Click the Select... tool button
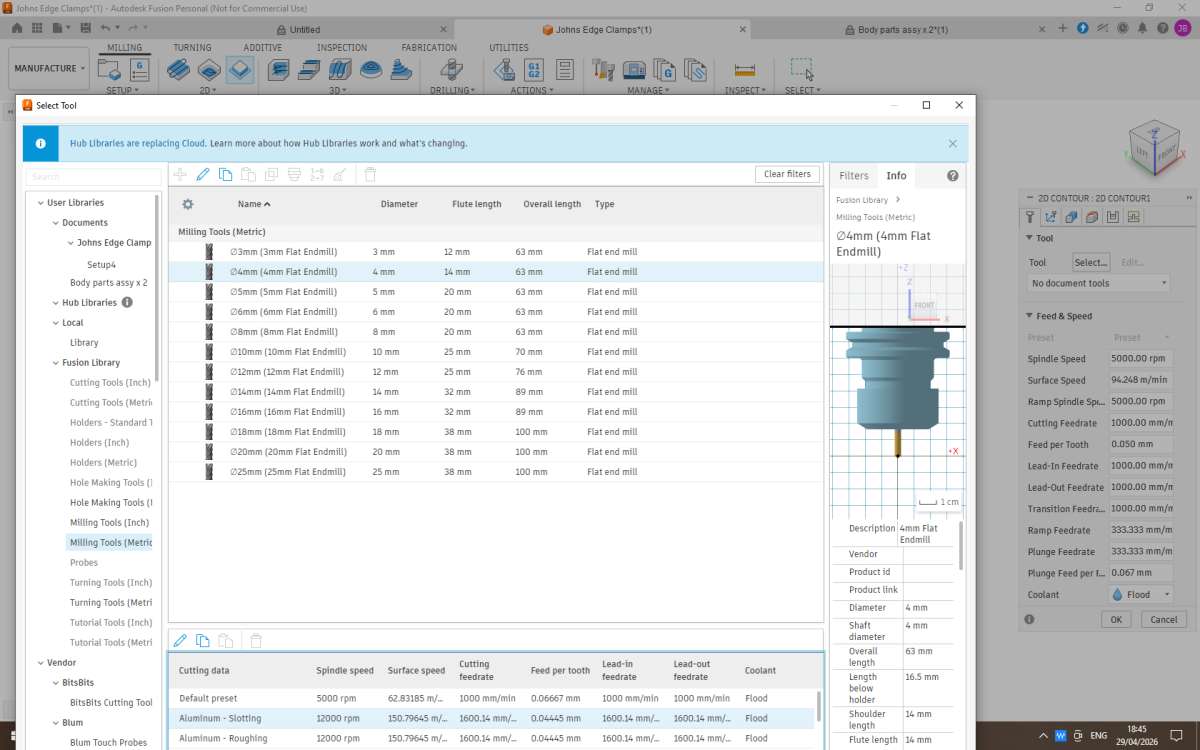This screenshot has height=750, width=1200. [x=1091, y=262]
